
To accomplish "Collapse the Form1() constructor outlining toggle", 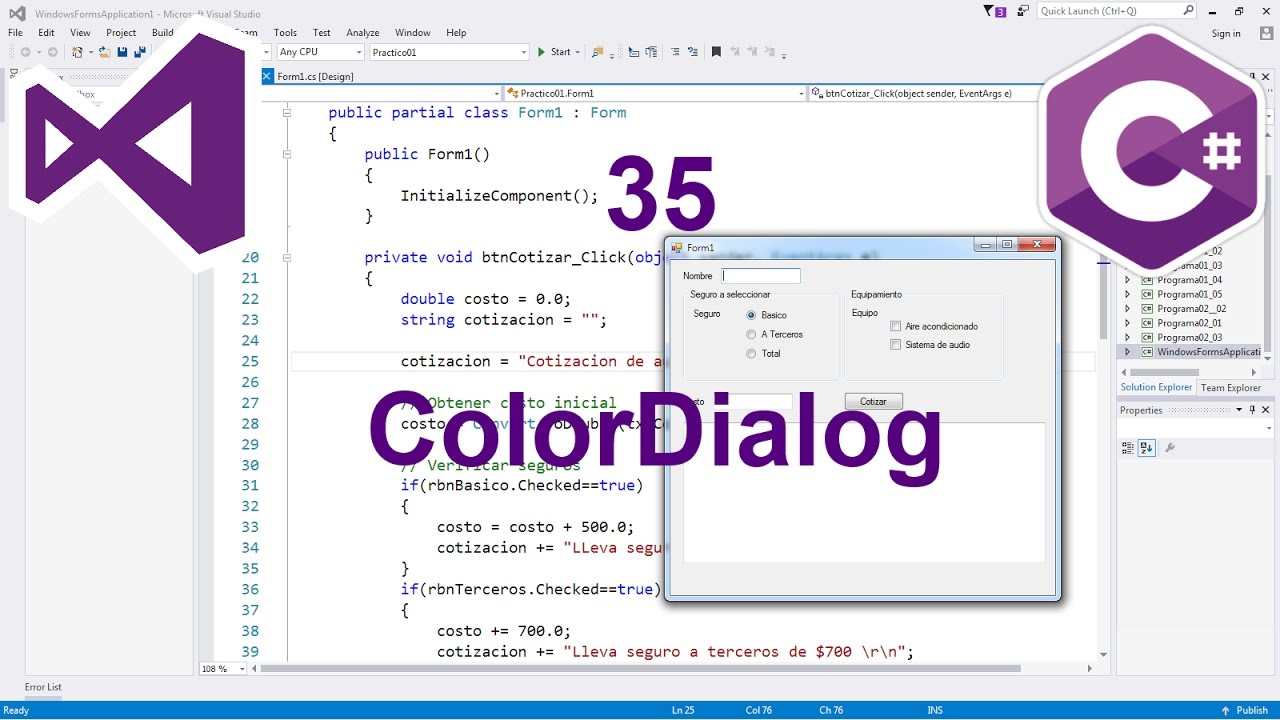I will (287, 154).
